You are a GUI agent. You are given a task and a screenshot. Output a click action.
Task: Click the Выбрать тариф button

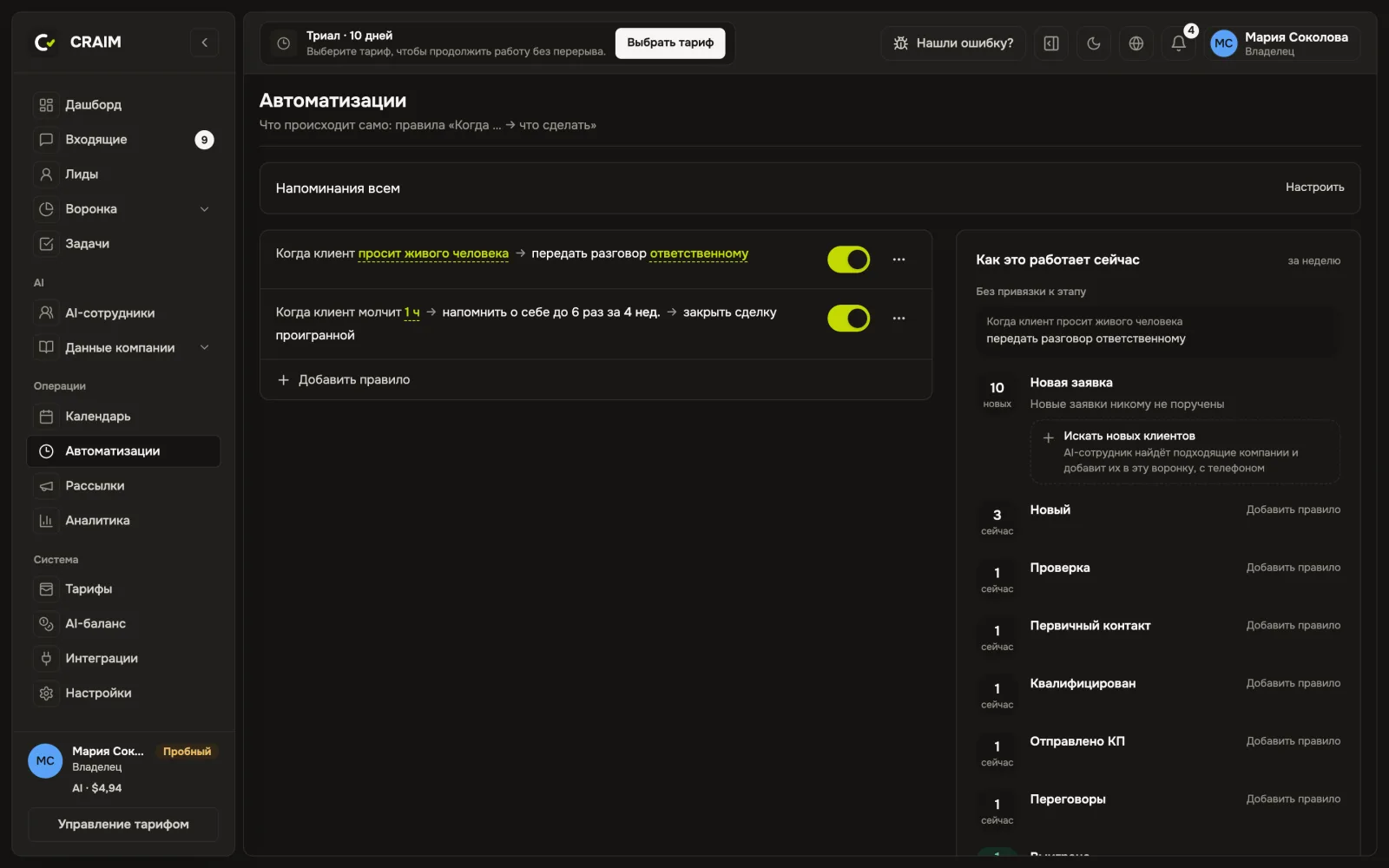670,43
